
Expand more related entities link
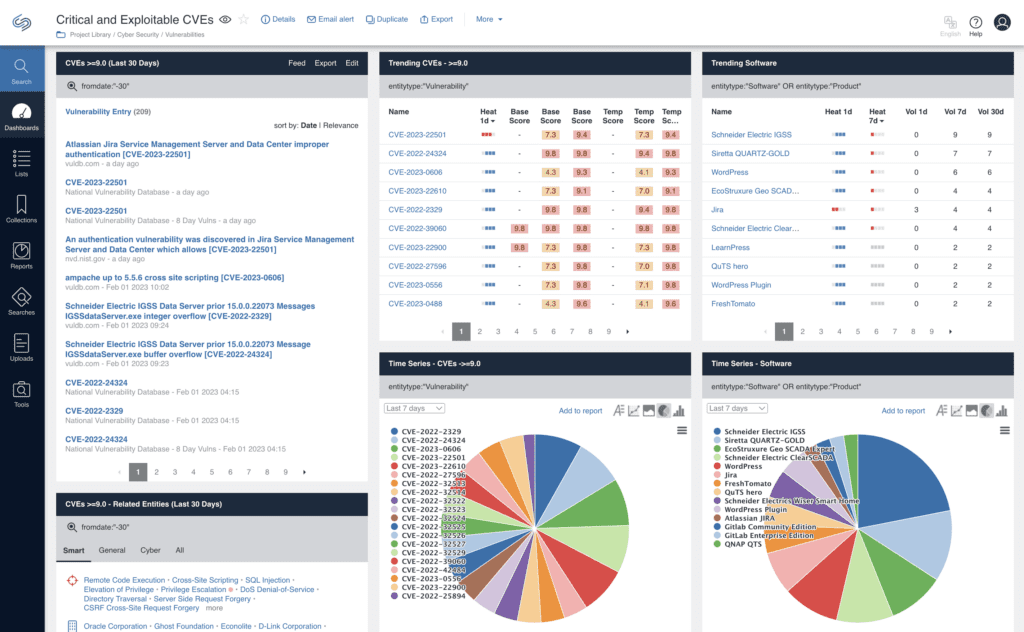click(x=214, y=608)
